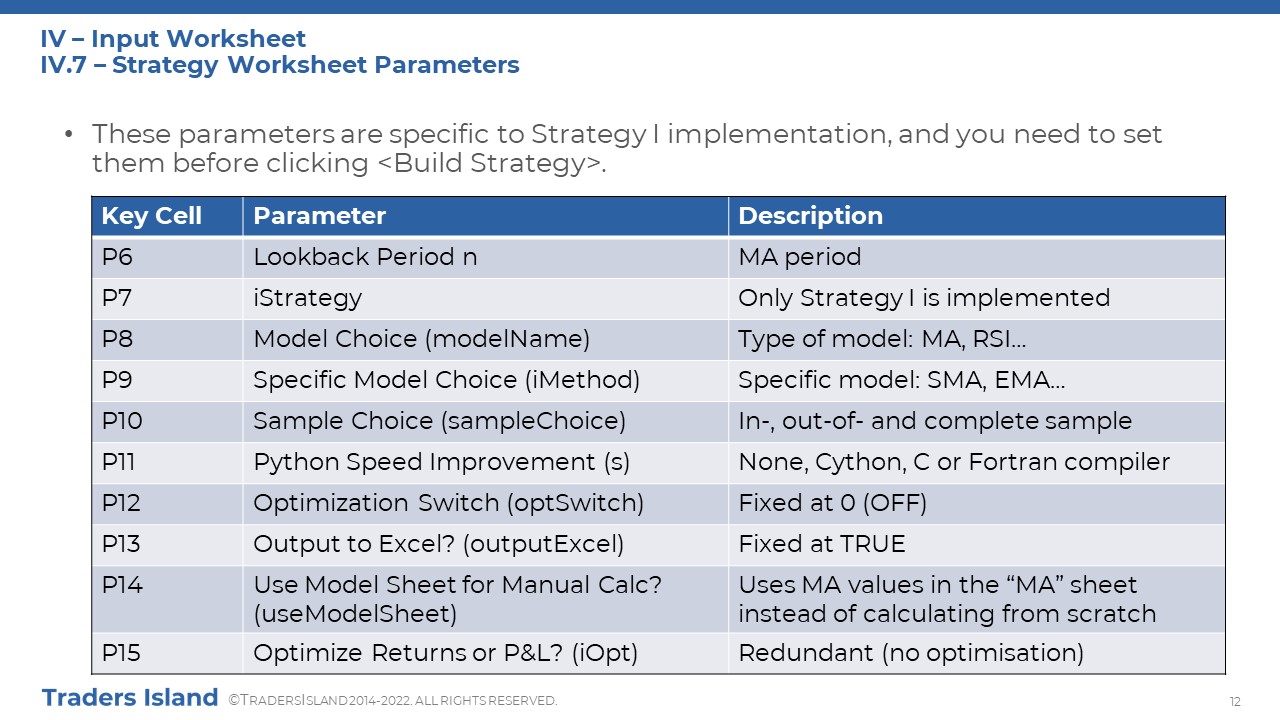This screenshot has width=1280, height=720.
Task: Click the iStrategy parameter cell
Action: click(485, 298)
